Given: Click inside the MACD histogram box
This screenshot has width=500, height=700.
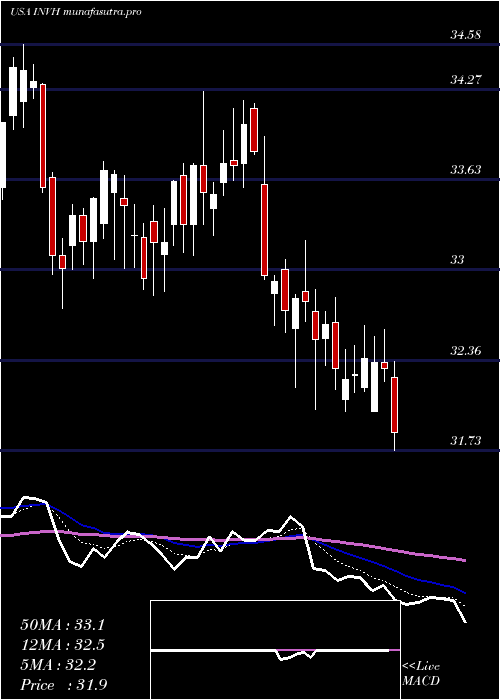Looking at the screenshot, I should click(x=275, y=650).
